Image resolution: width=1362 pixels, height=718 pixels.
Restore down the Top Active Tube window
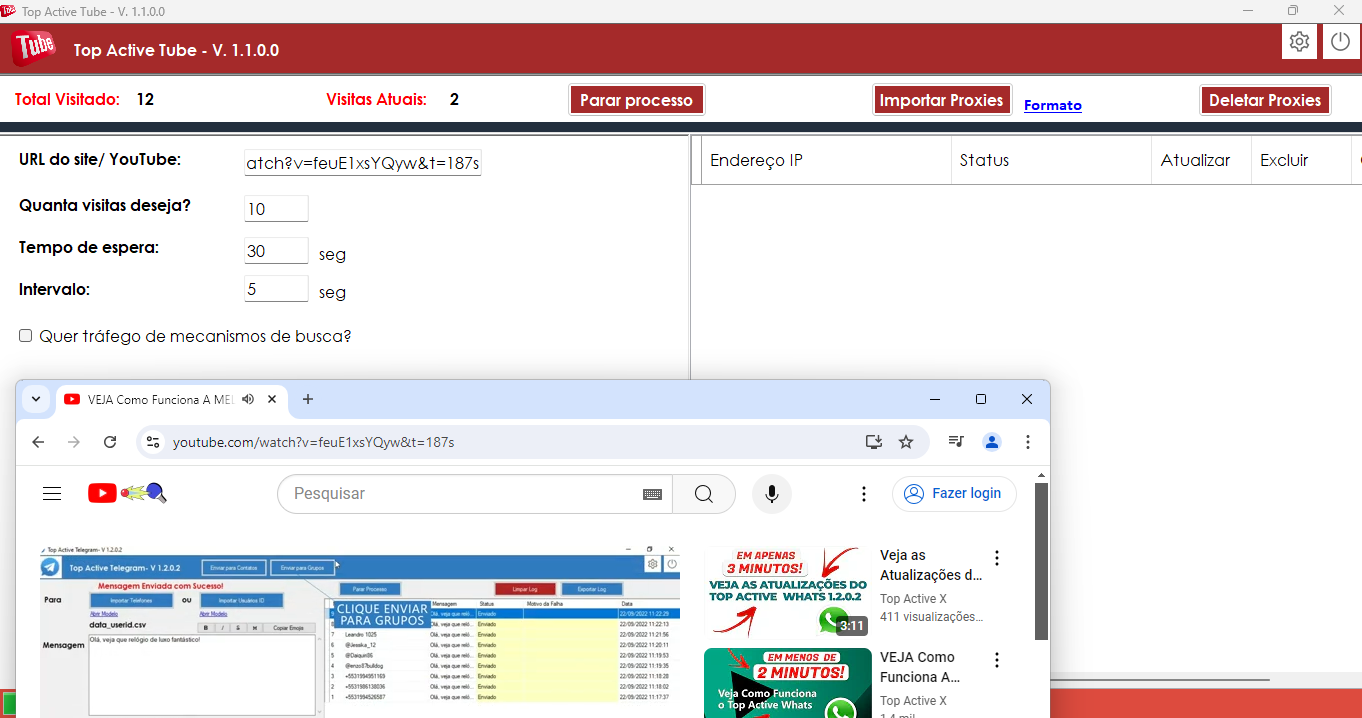coord(1293,11)
